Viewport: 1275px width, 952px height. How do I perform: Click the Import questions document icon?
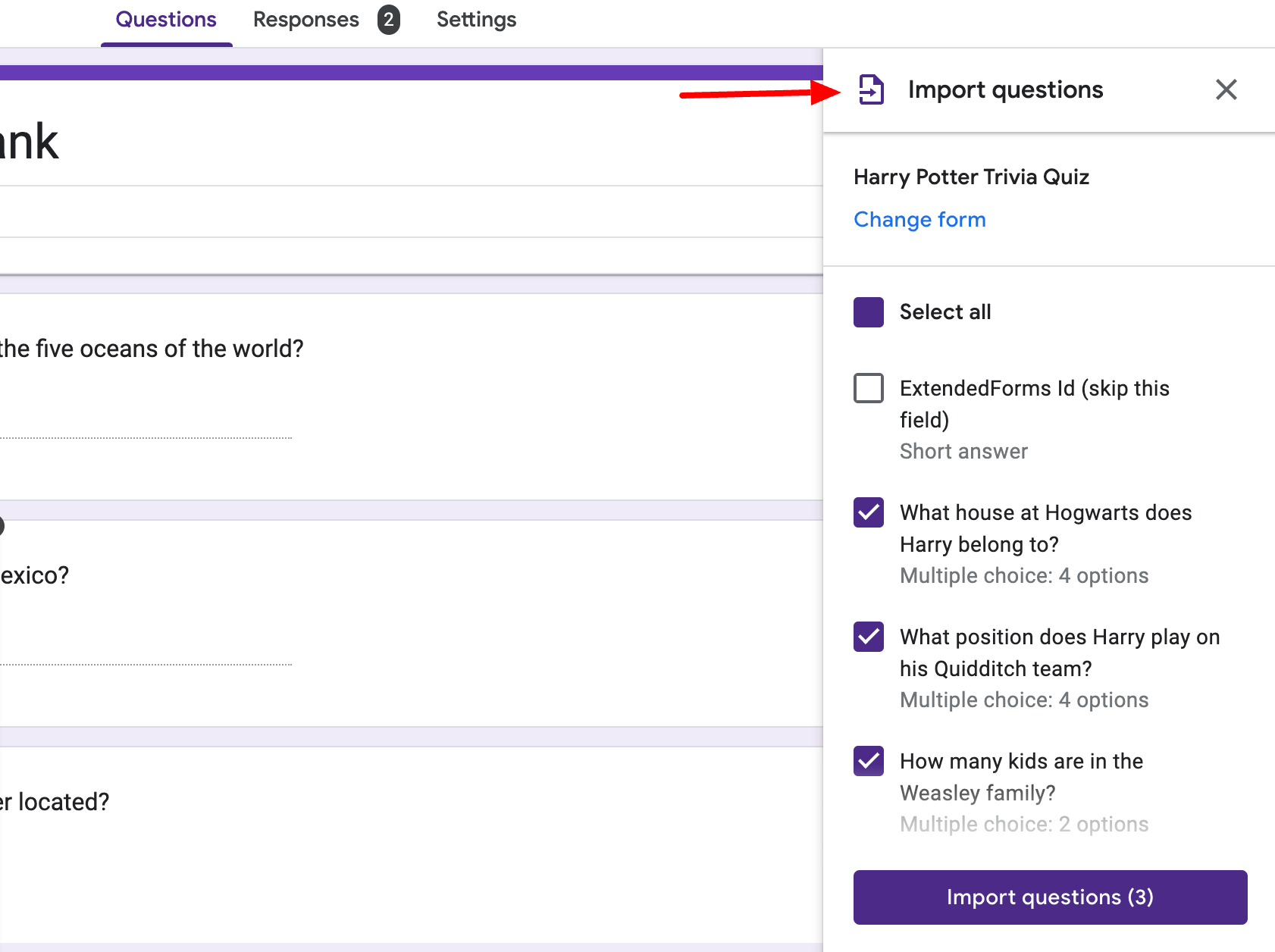point(871,89)
